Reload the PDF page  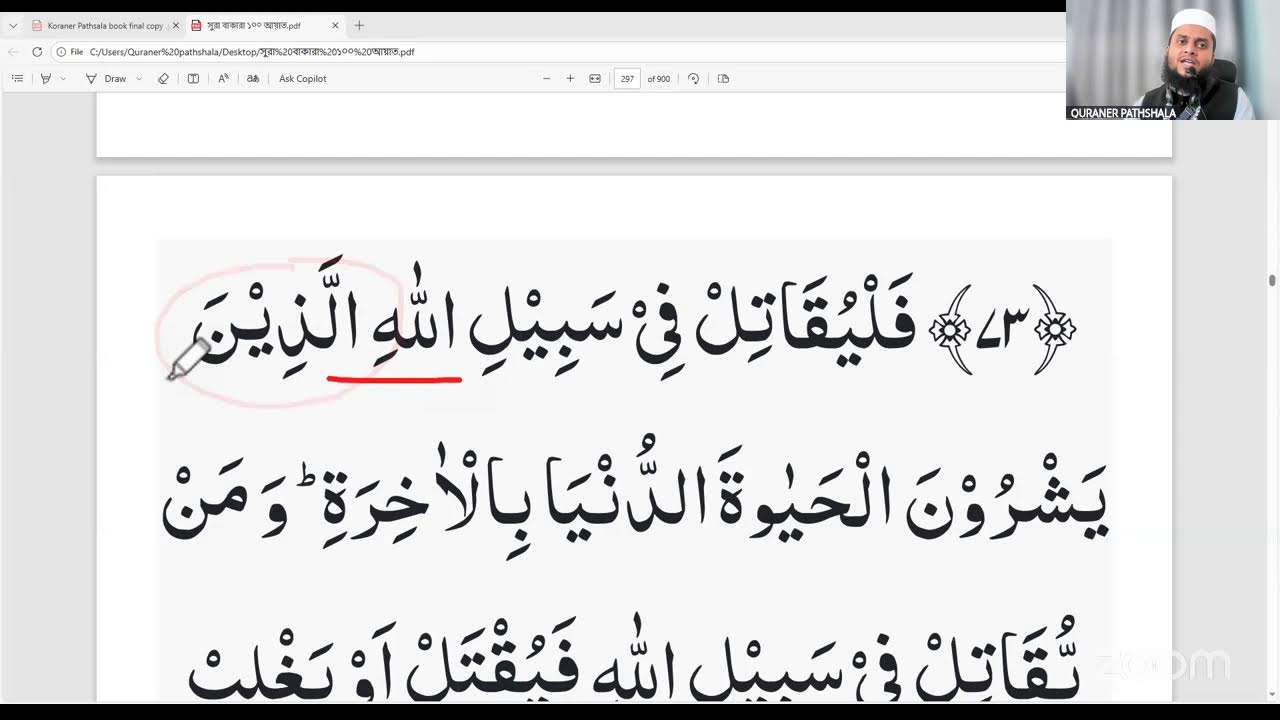tap(37, 52)
